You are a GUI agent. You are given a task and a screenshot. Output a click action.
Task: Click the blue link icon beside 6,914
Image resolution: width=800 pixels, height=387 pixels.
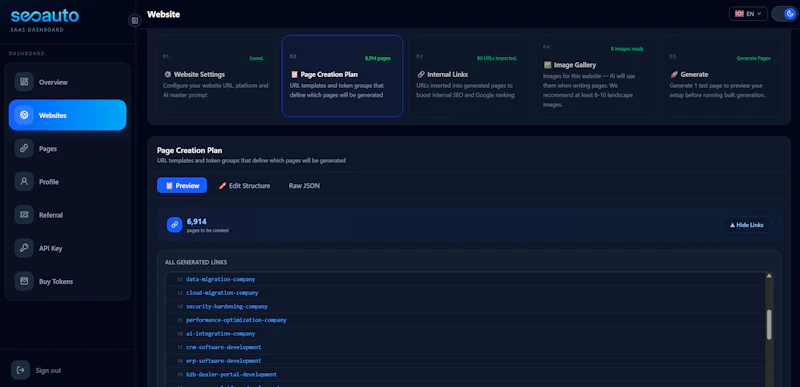click(174, 224)
